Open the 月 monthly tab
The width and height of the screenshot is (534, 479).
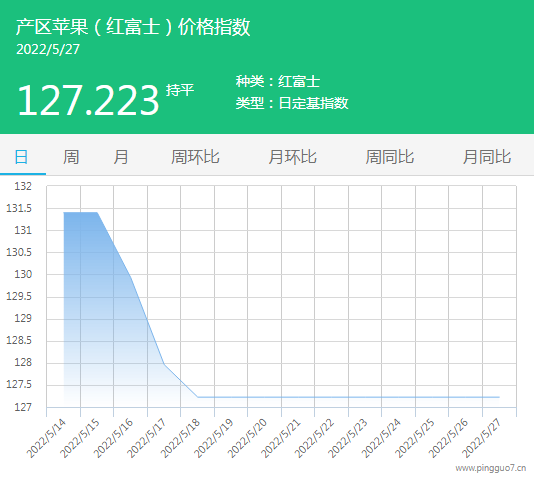[121, 157]
